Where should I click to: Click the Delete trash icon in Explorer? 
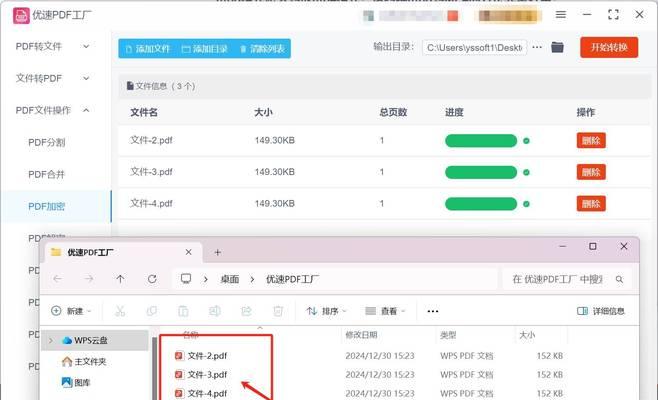click(278, 311)
